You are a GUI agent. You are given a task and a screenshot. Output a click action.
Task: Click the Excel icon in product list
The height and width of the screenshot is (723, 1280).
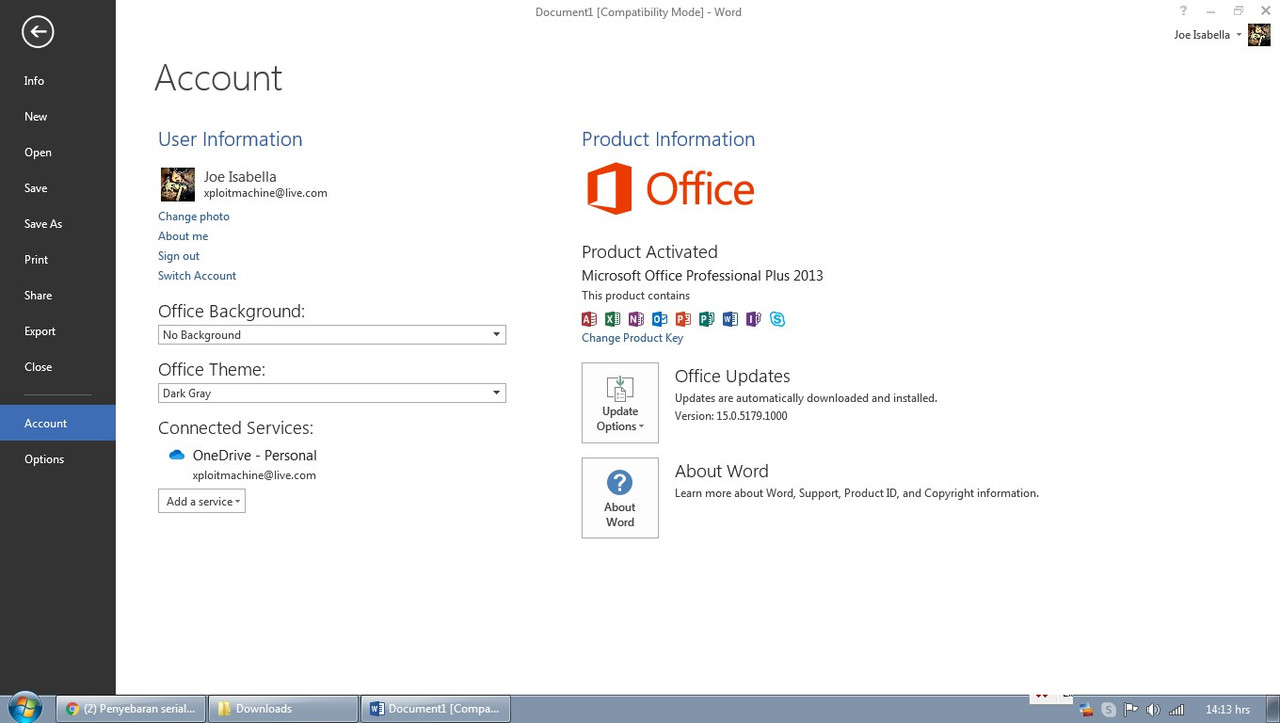613,319
